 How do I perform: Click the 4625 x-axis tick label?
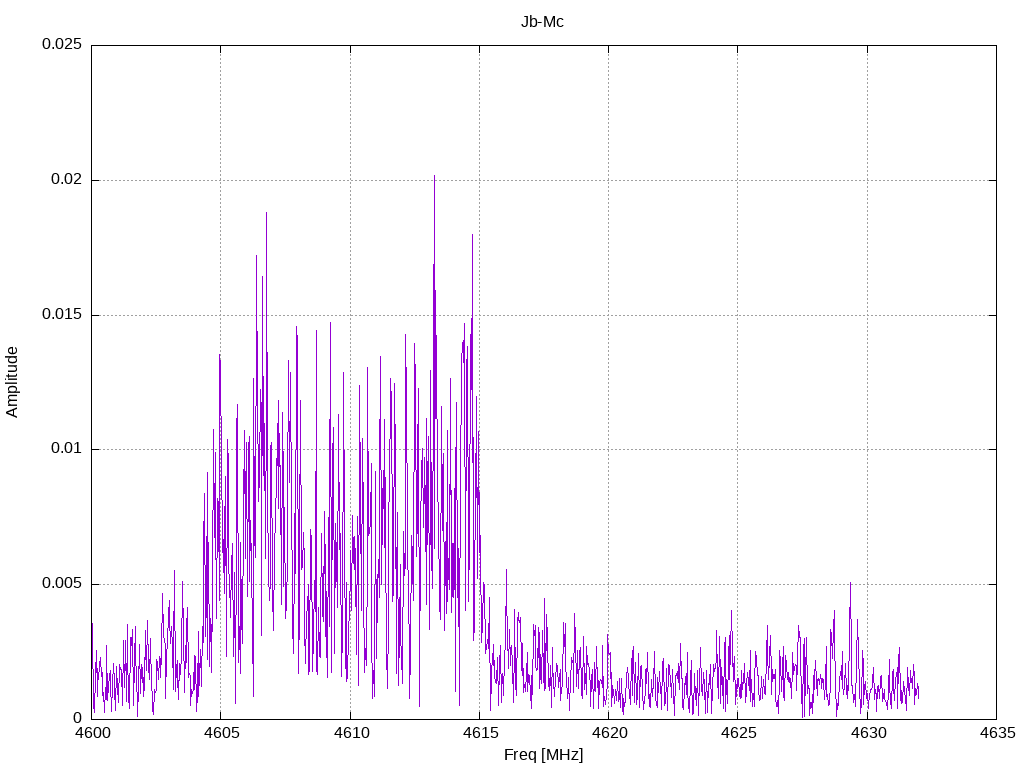[737, 733]
